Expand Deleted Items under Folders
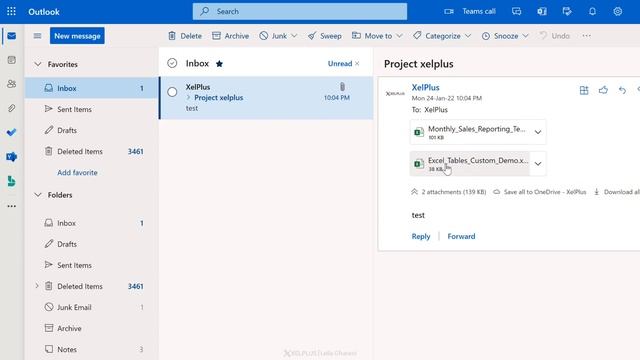Screen dimensions: 640x360 (x=37, y=286)
